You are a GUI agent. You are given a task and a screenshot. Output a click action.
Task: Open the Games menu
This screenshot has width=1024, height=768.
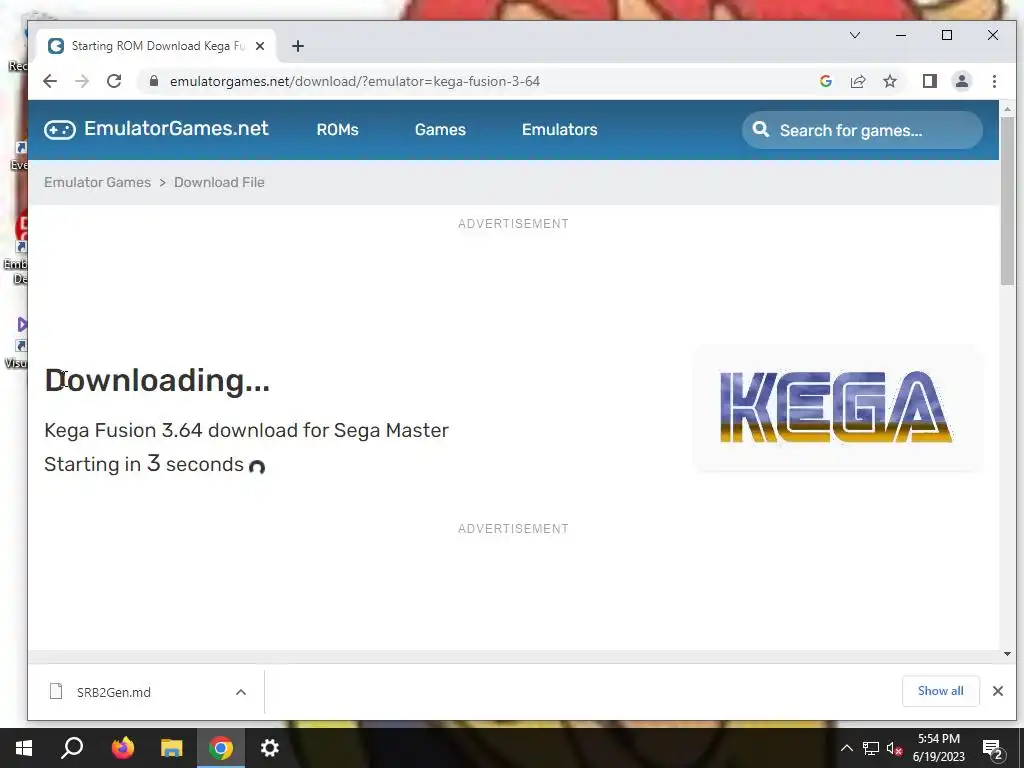click(x=440, y=129)
